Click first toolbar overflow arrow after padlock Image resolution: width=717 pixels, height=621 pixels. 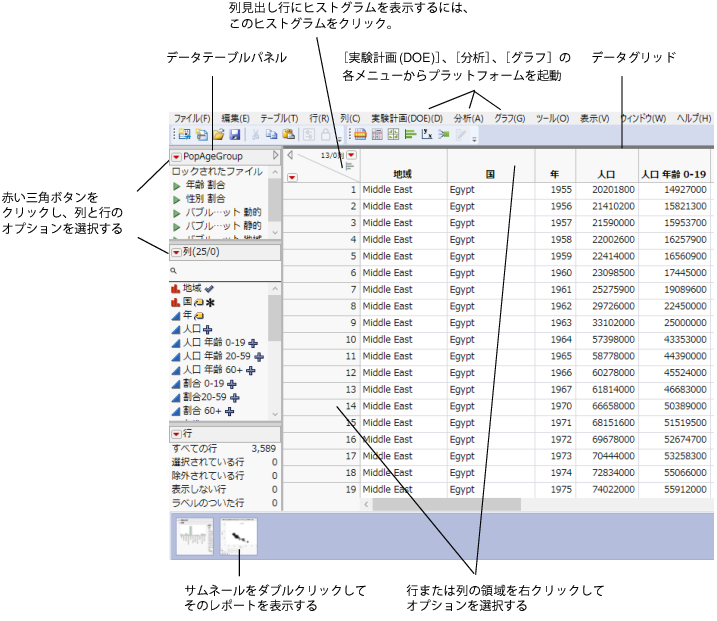point(340,138)
